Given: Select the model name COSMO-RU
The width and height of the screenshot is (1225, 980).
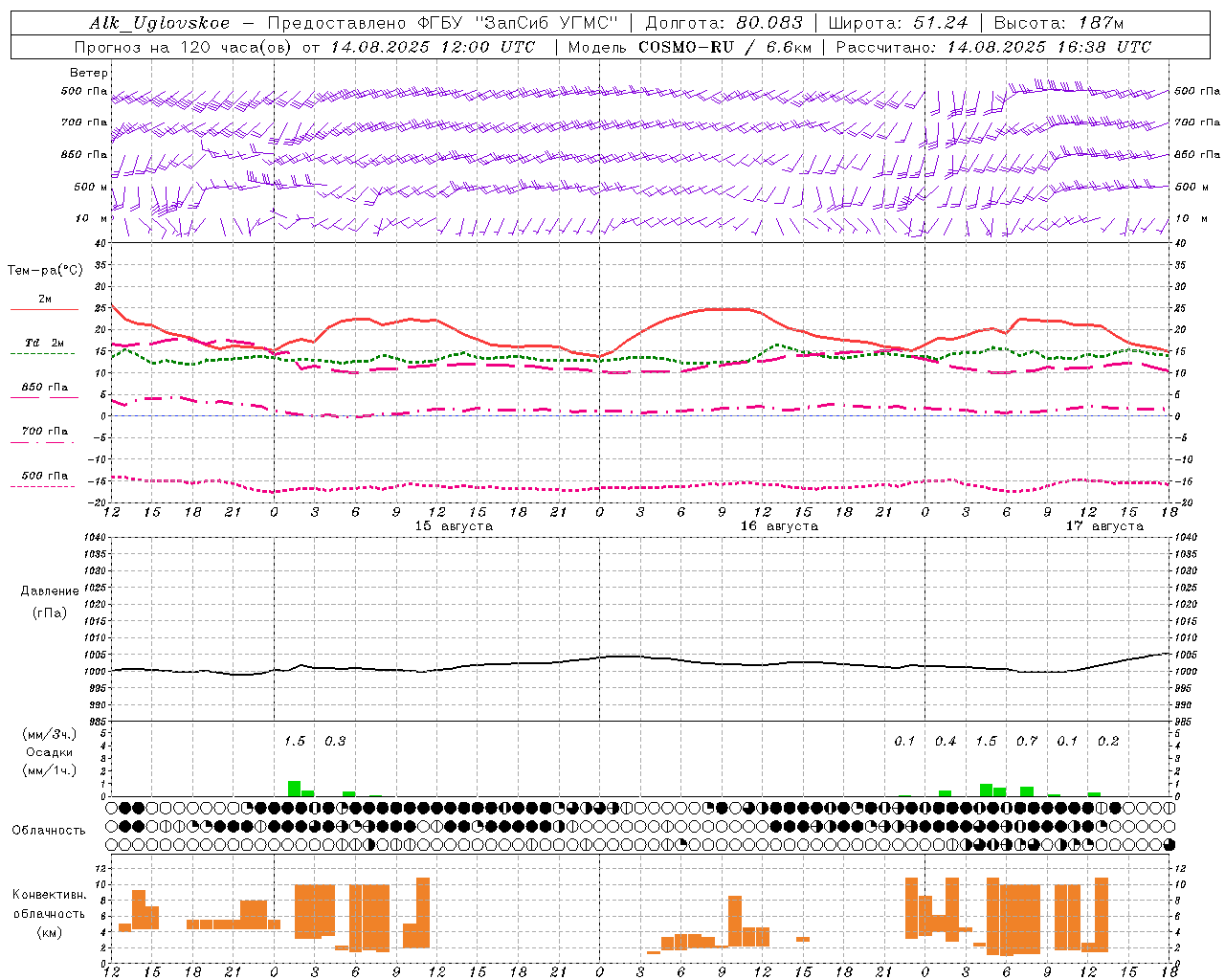Looking at the screenshot, I should click(x=686, y=47).
